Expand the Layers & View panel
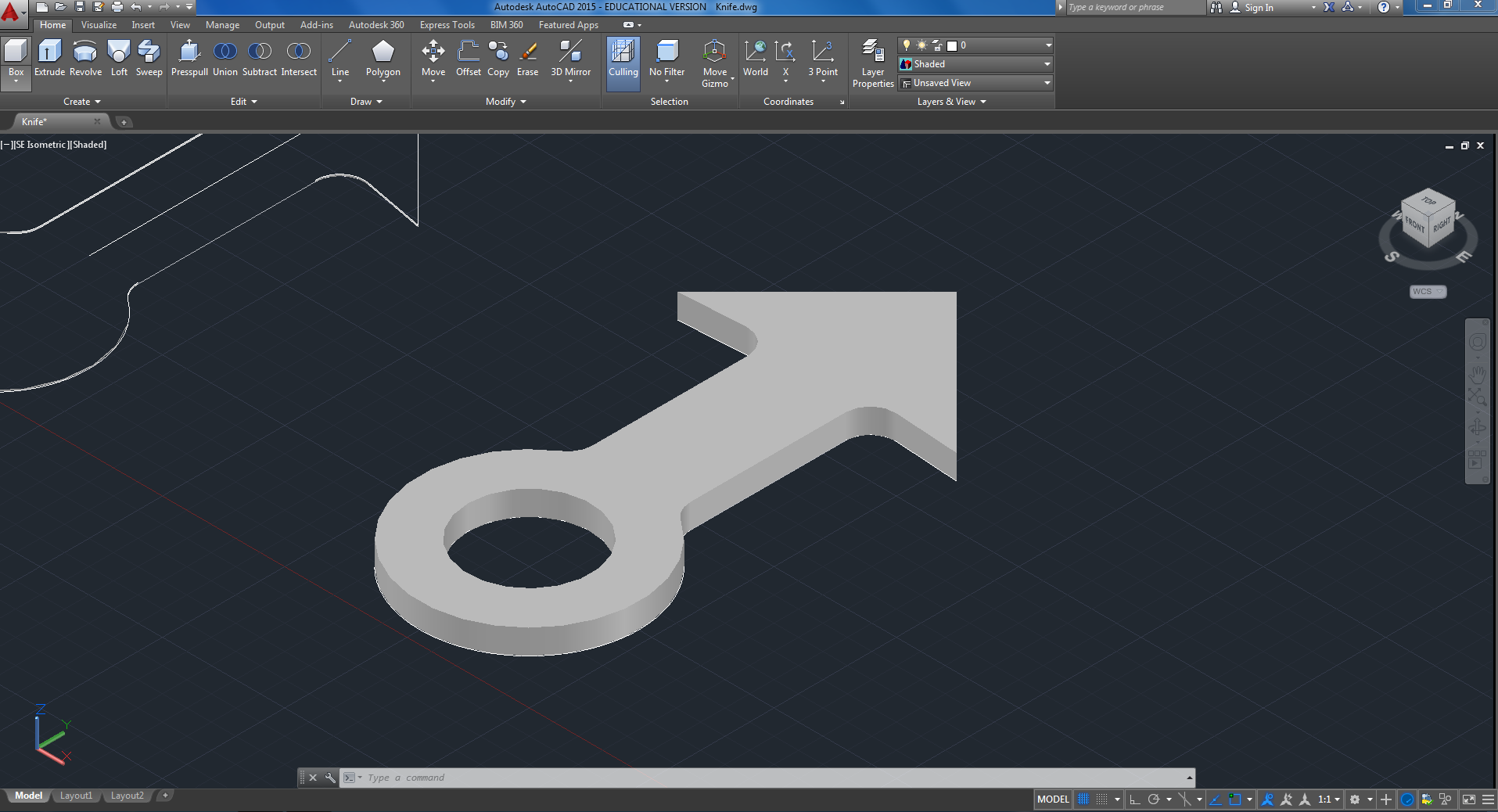The width and height of the screenshot is (1498, 812). 951,102
